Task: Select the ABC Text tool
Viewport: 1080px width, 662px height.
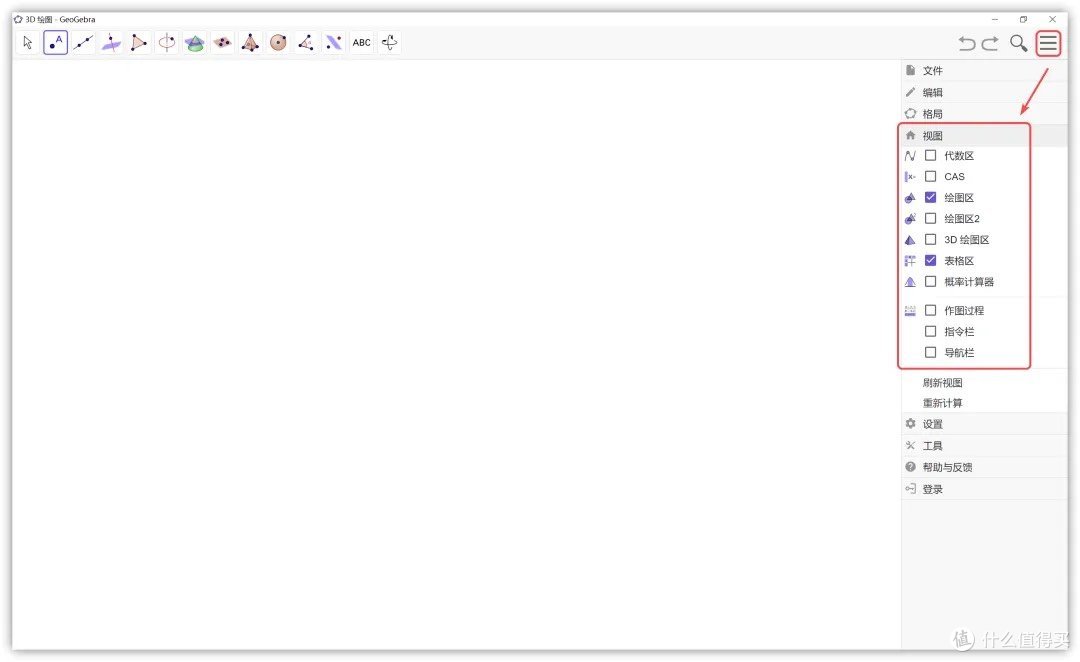Action: (x=362, y=43)
